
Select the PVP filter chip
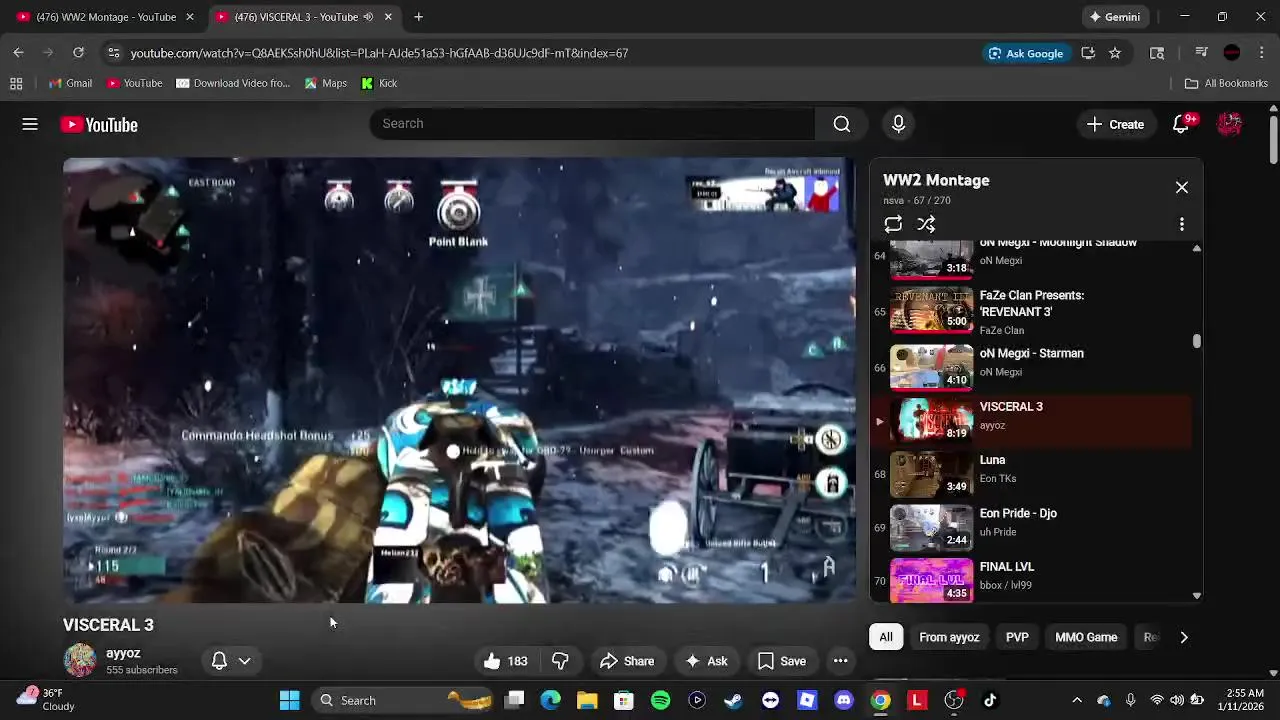tap(1017, 637)
